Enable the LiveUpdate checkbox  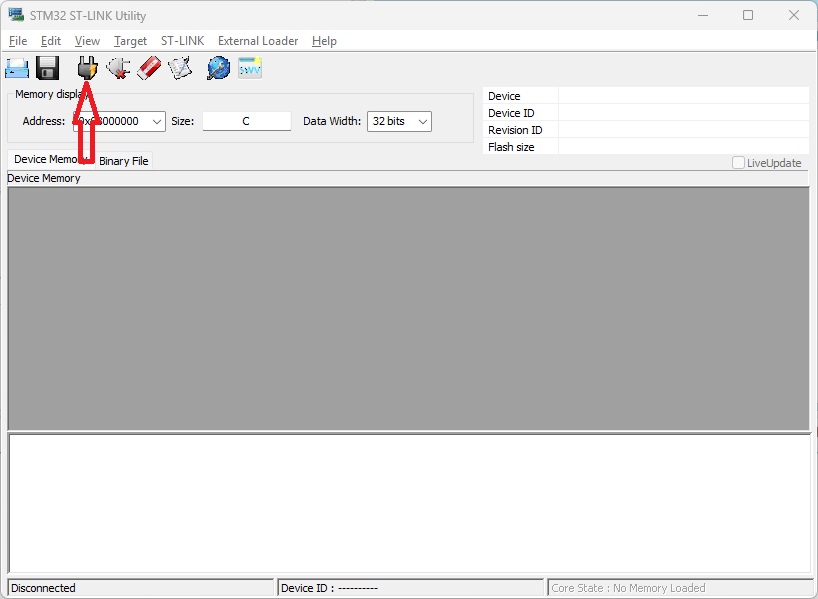[x=738, y=163]
